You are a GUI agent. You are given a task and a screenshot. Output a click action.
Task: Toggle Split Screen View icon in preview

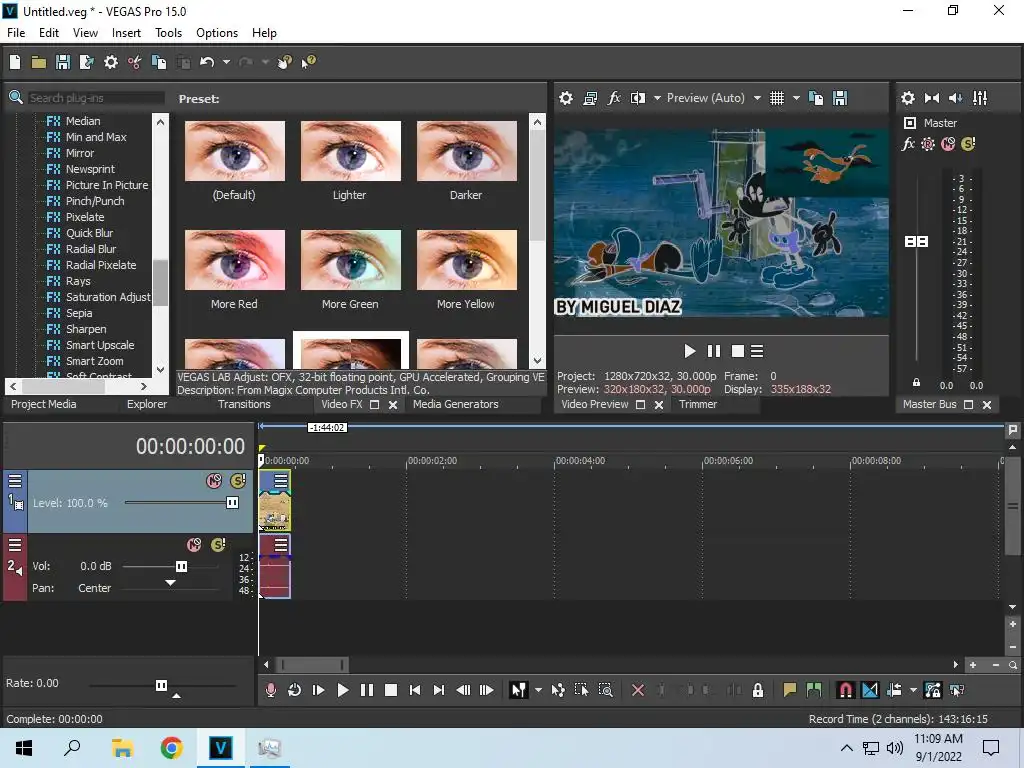638,98
